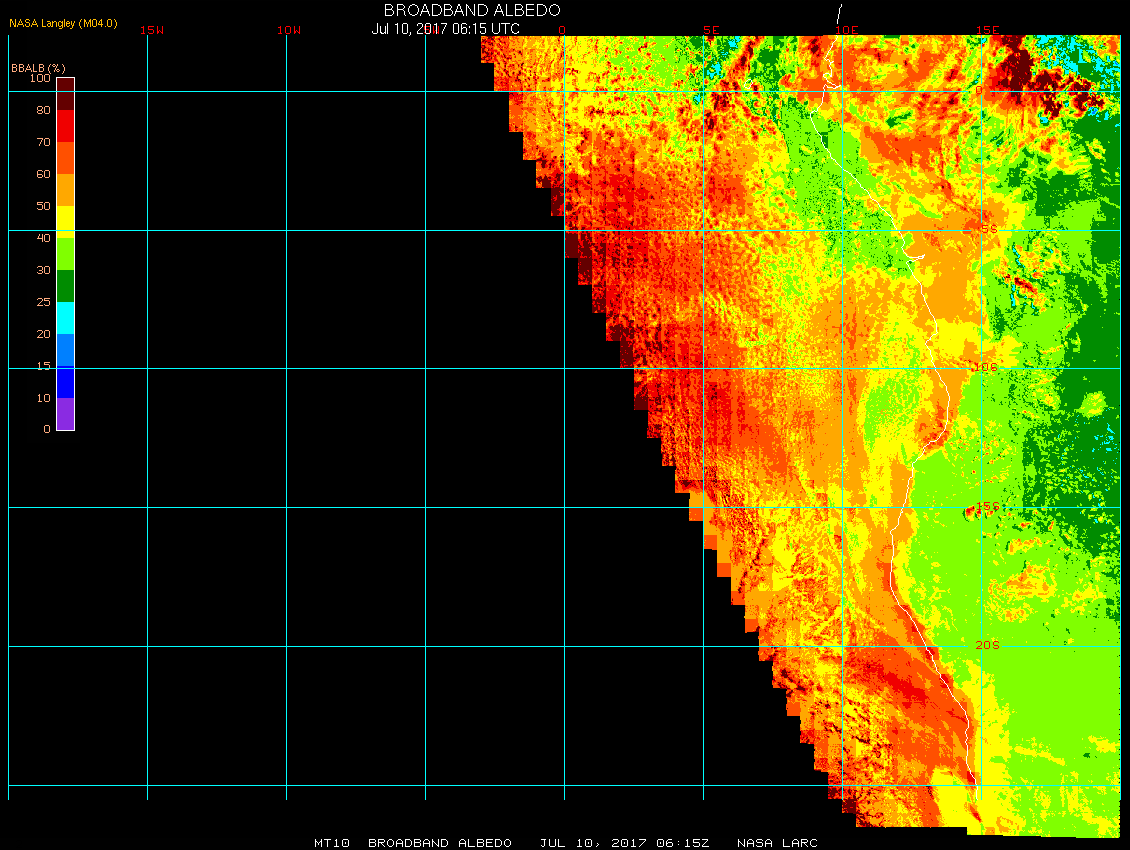
Task: Select the NASA Langley (M04.0) label
Action: coord(63,22)
